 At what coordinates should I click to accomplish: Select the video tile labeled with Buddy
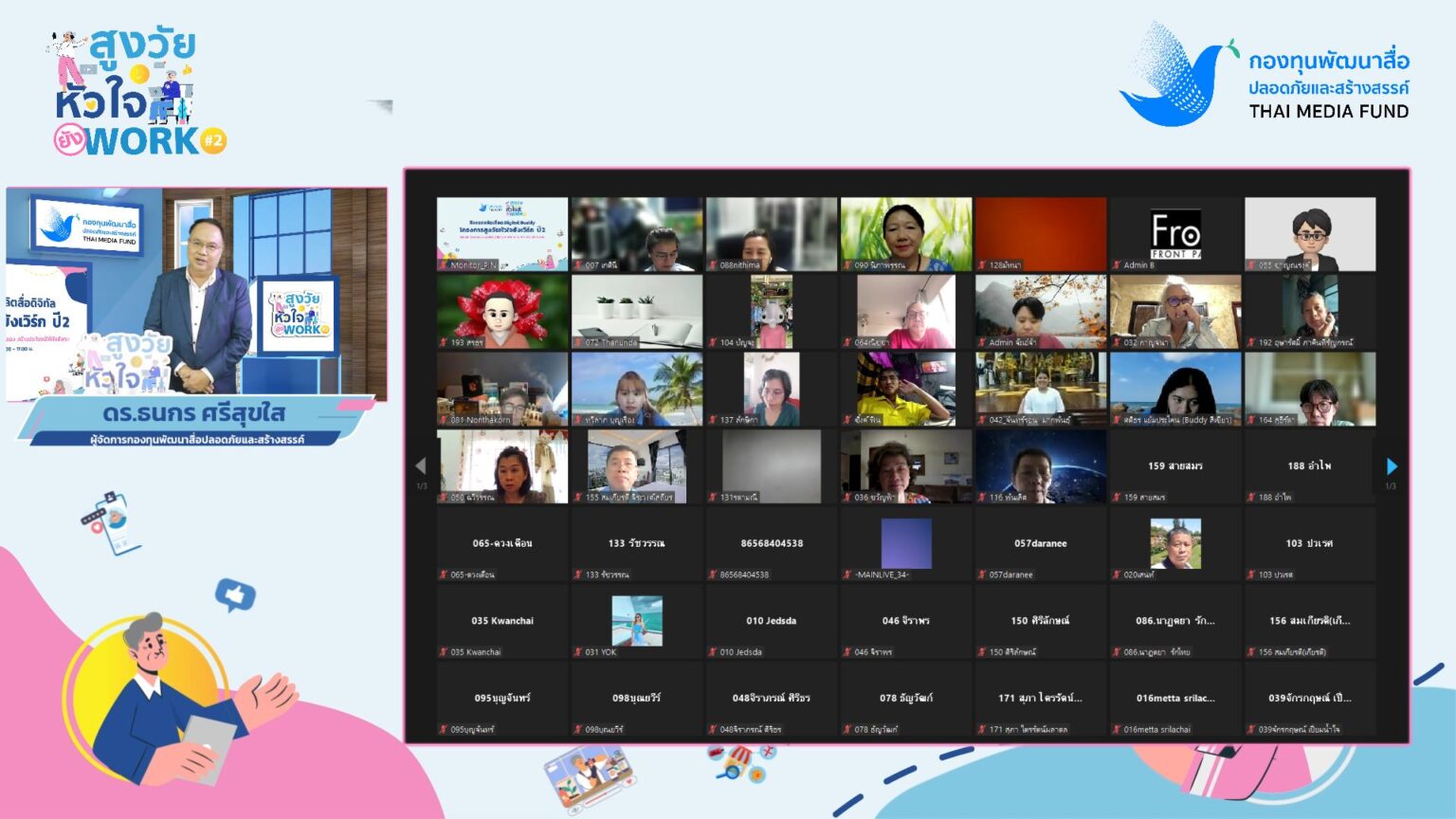1175,390
